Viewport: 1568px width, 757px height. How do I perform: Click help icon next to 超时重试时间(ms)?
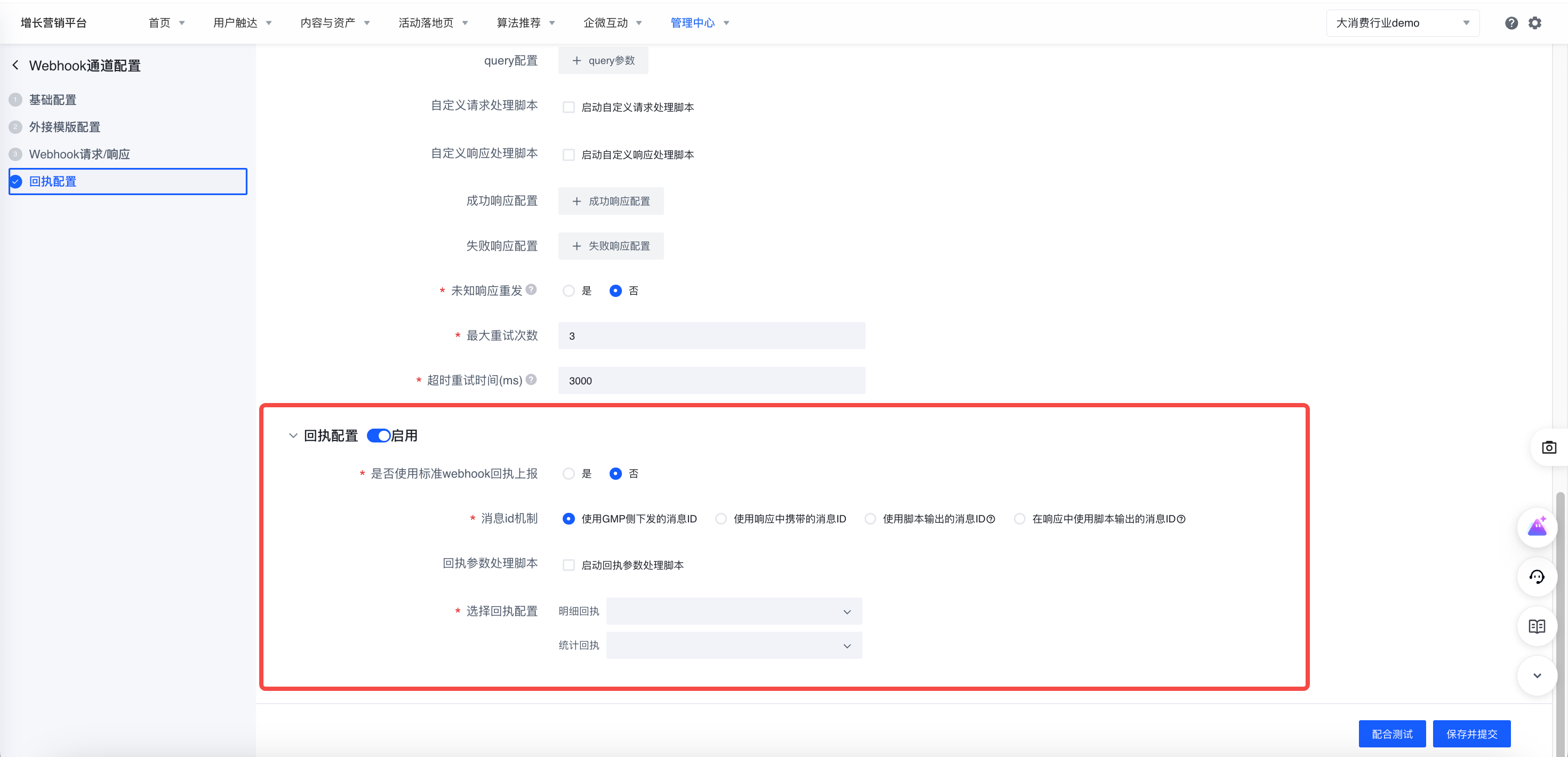(x=531, y=380)
